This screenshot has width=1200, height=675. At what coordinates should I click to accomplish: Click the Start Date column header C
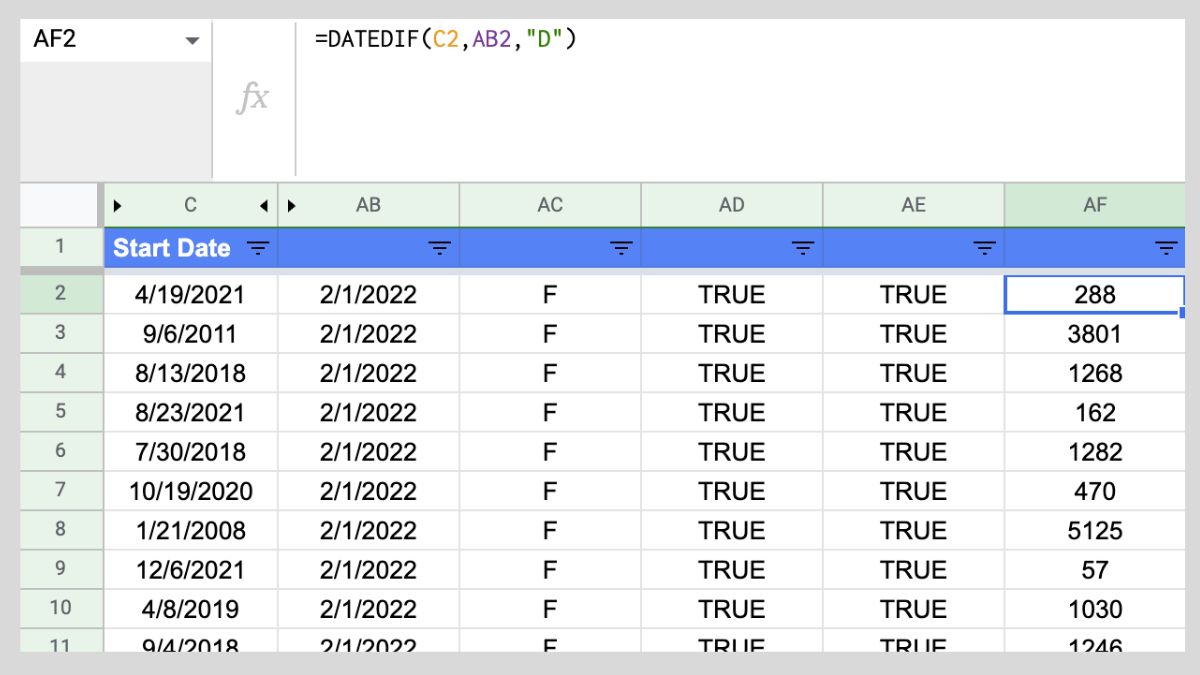(x=191, y=205)
